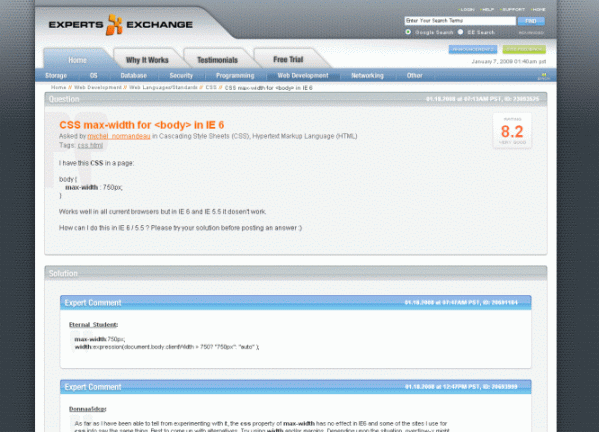Image resolution: width=599 pixels, height=432 pixels.
Task: Open the Storage category menu
Action: tap(56, 76)
